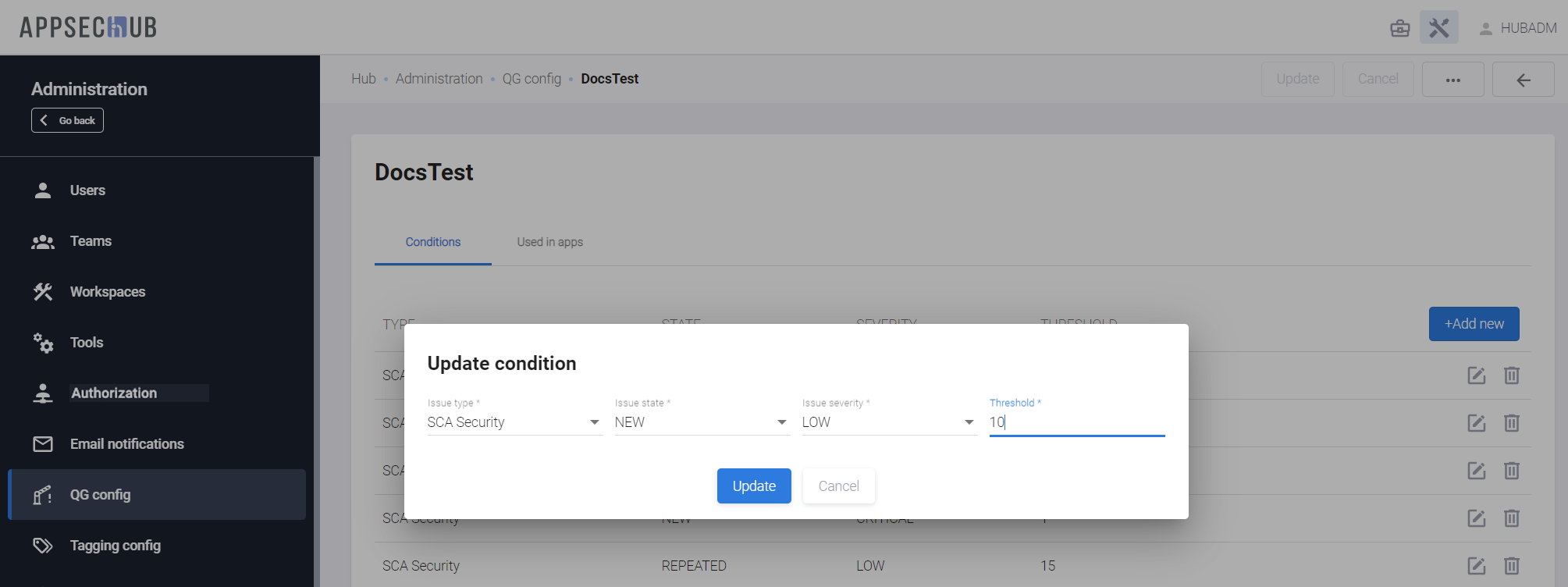Delete the SCA Security REPEATED LOW condition
1568x587 pixels.
(1512, 566)
